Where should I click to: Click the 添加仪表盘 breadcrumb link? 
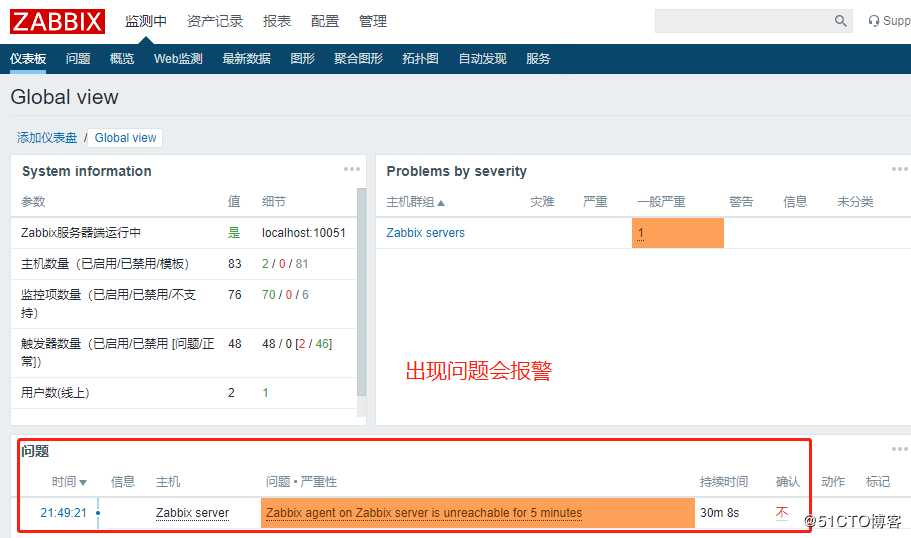click(47, 138)
